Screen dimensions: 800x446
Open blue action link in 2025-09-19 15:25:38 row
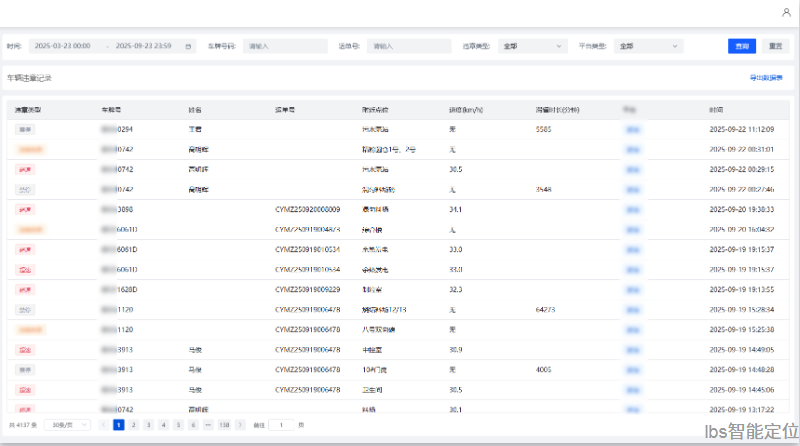coord(633,330)
